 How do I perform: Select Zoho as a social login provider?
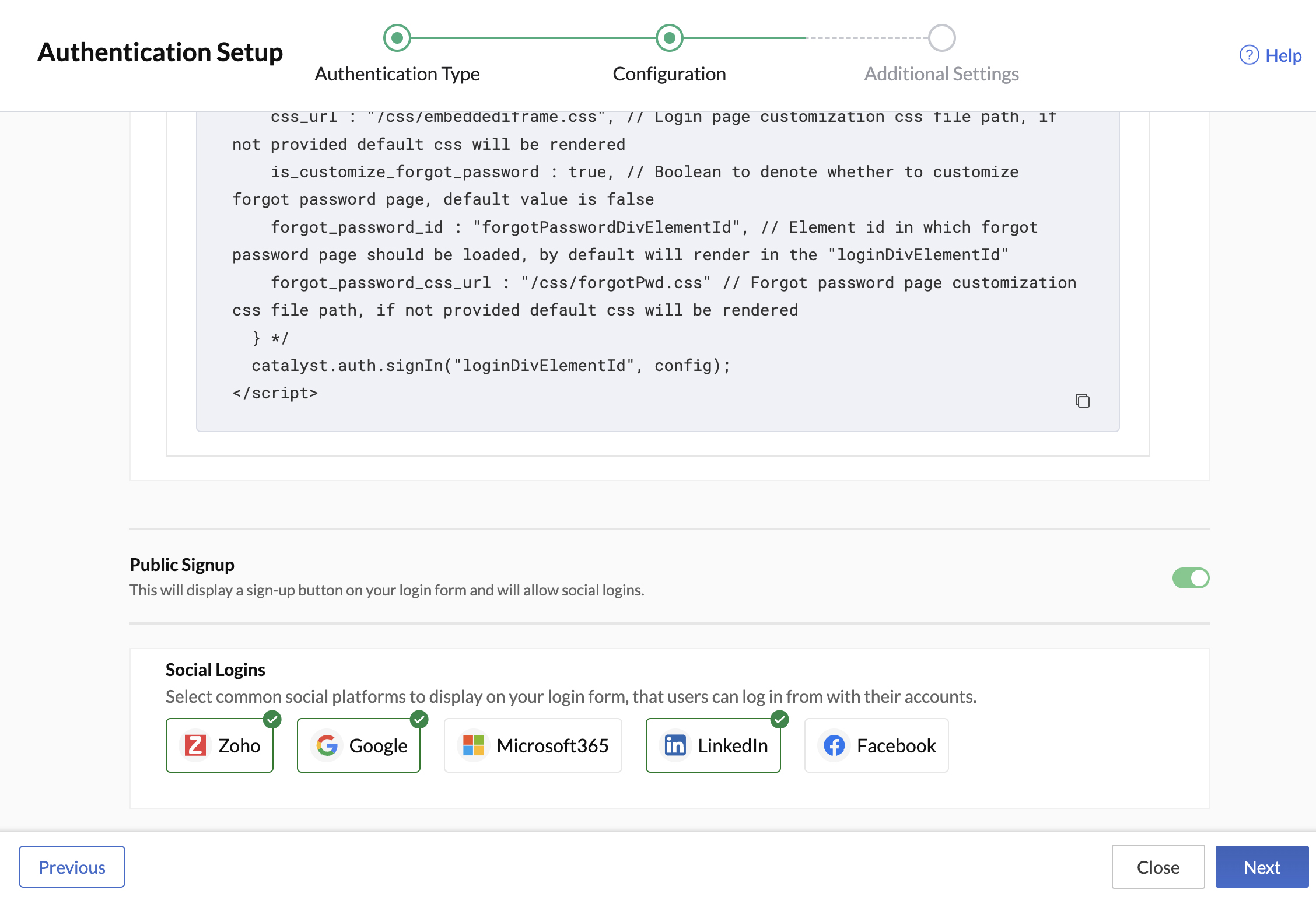point(219,745)
